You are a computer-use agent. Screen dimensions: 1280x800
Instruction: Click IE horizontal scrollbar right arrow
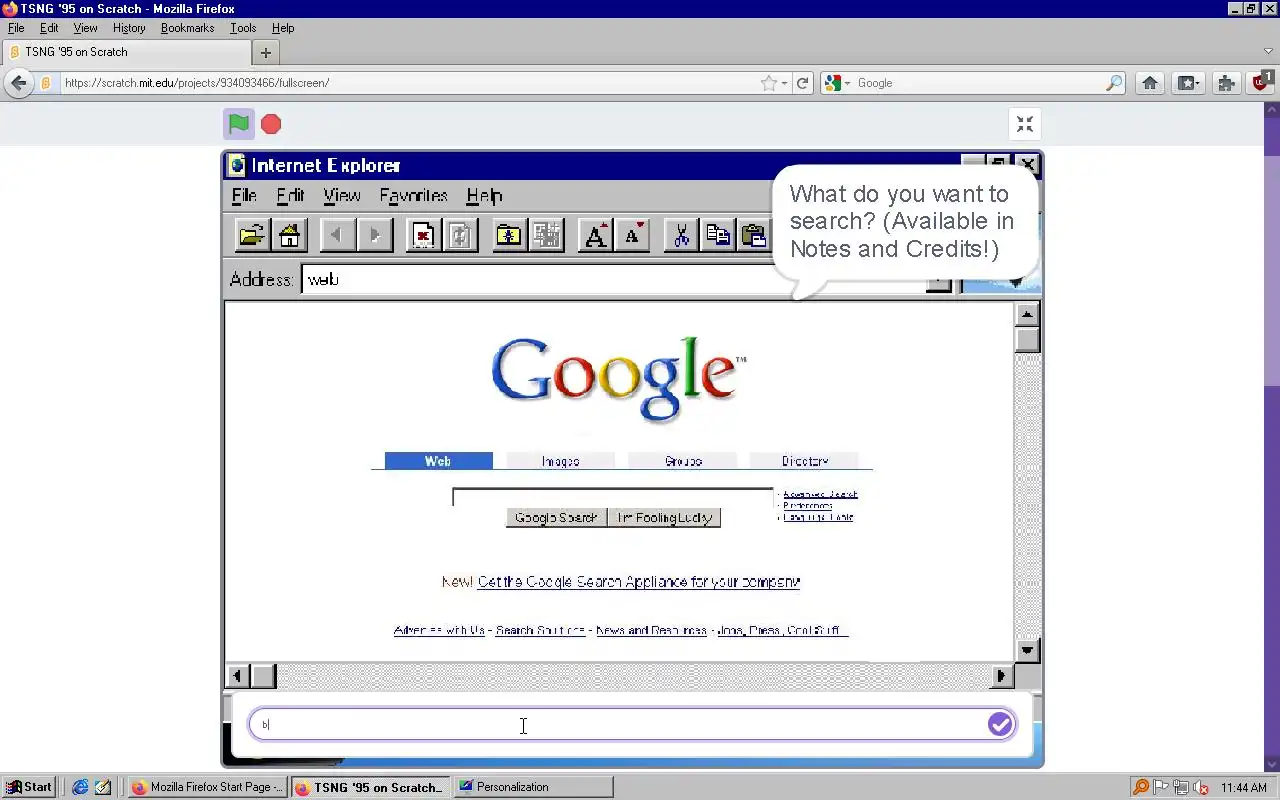point(1001,676)
